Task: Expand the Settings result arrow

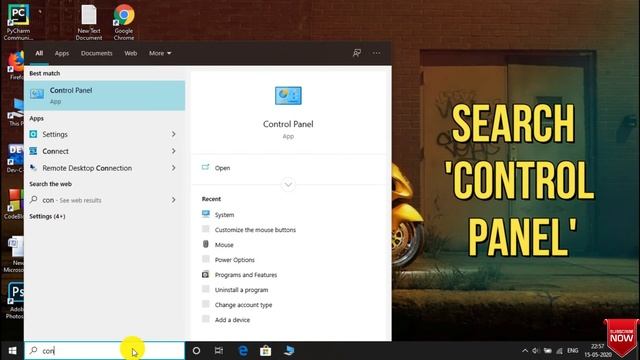Action: [173, 134]
